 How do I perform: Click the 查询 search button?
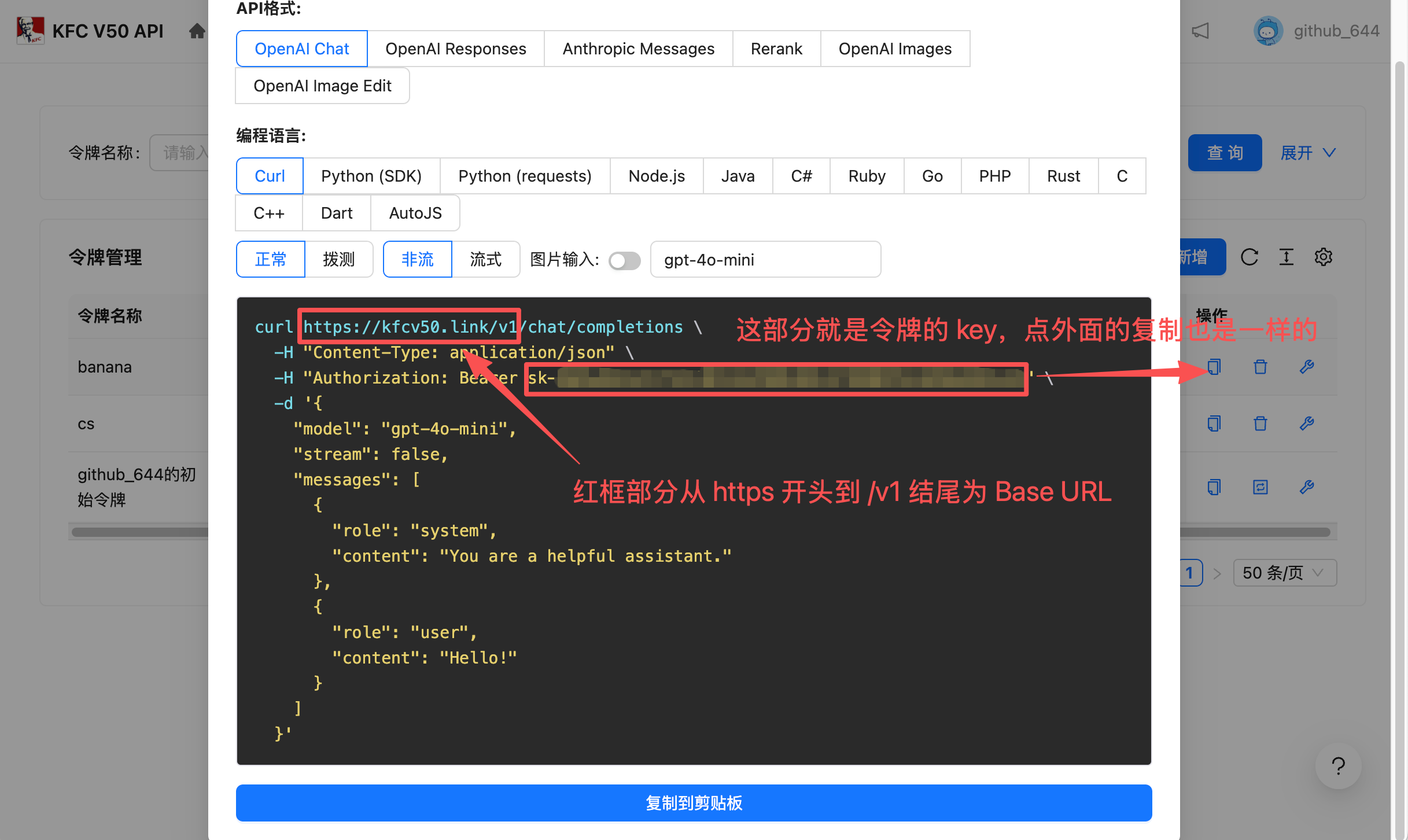pos(1225,153)
